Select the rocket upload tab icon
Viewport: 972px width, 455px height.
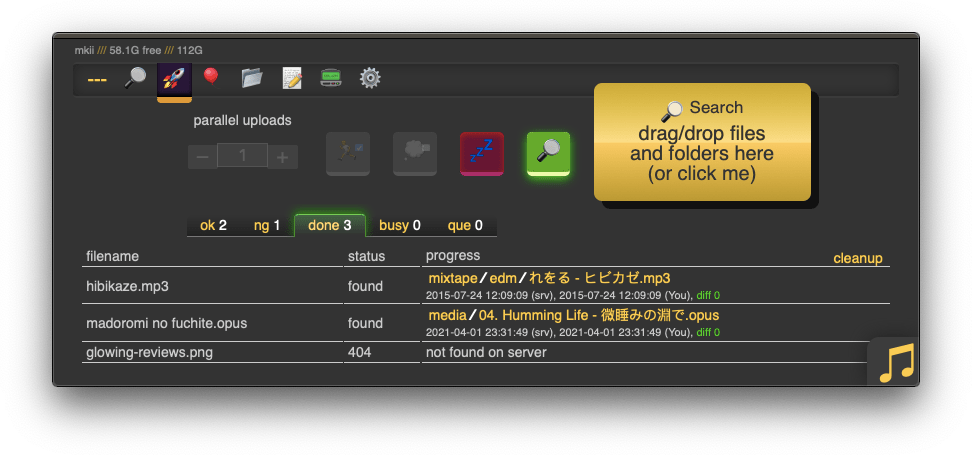pyautogui.click(x=174, y=80)
